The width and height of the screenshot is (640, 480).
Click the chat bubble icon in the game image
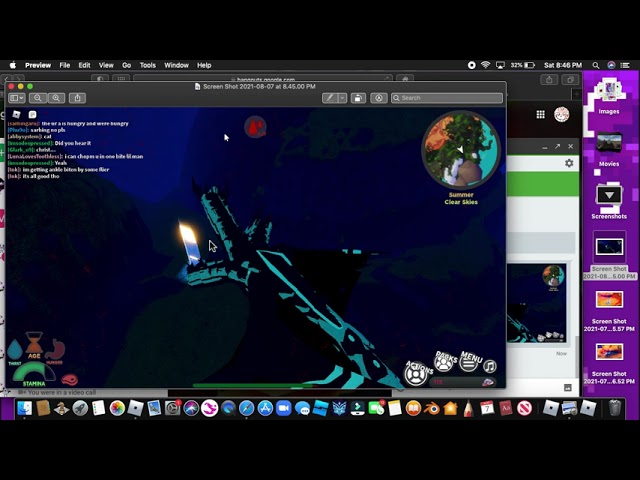click(x=33, y=115)
